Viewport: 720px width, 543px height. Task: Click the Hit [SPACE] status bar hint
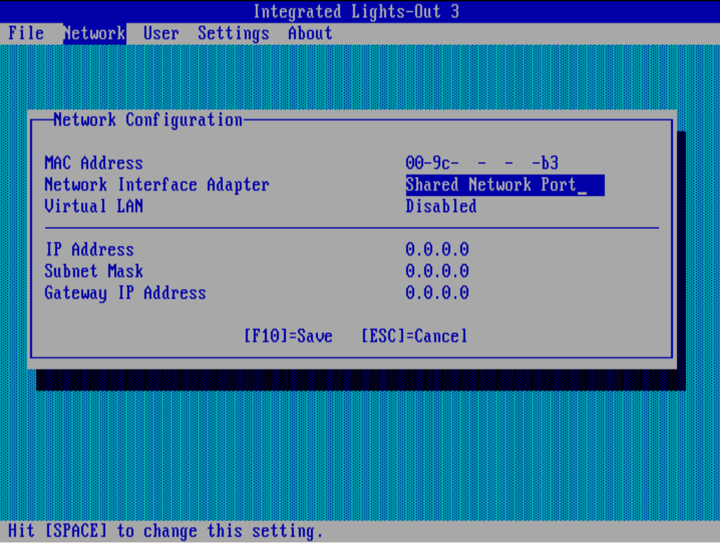point(165,531)
